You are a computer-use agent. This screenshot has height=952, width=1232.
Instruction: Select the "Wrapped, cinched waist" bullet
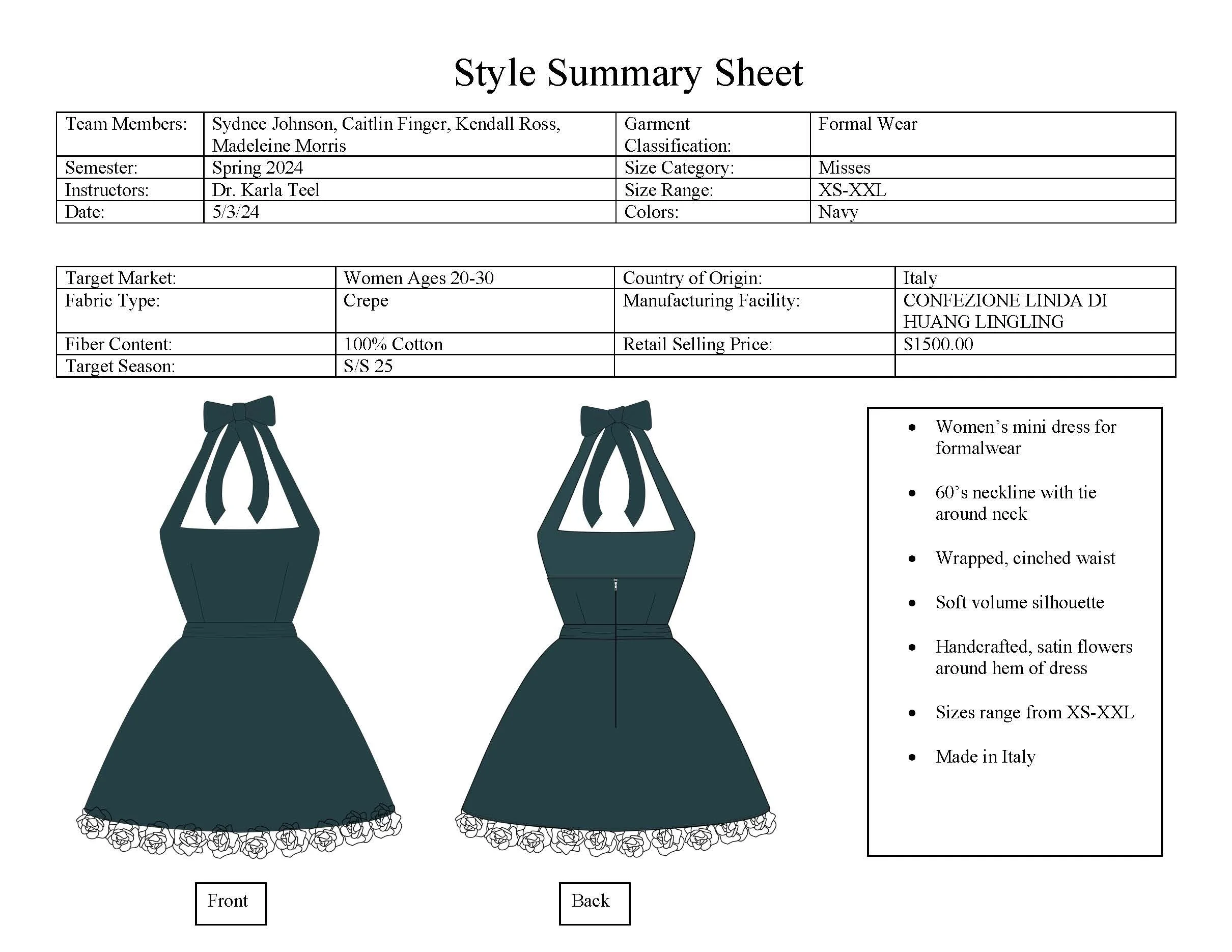[x=1025, y=558]
